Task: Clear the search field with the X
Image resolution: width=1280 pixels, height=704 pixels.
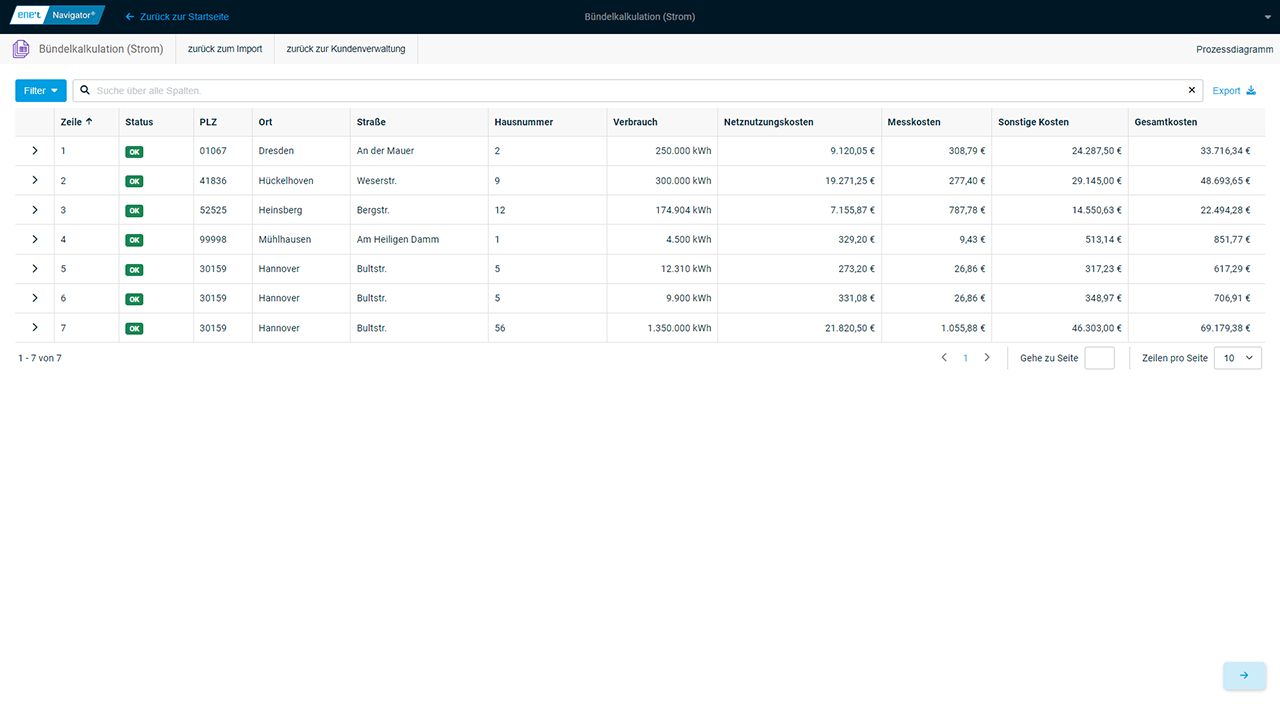Action: pyautogui.click(x=1191, y=90)
